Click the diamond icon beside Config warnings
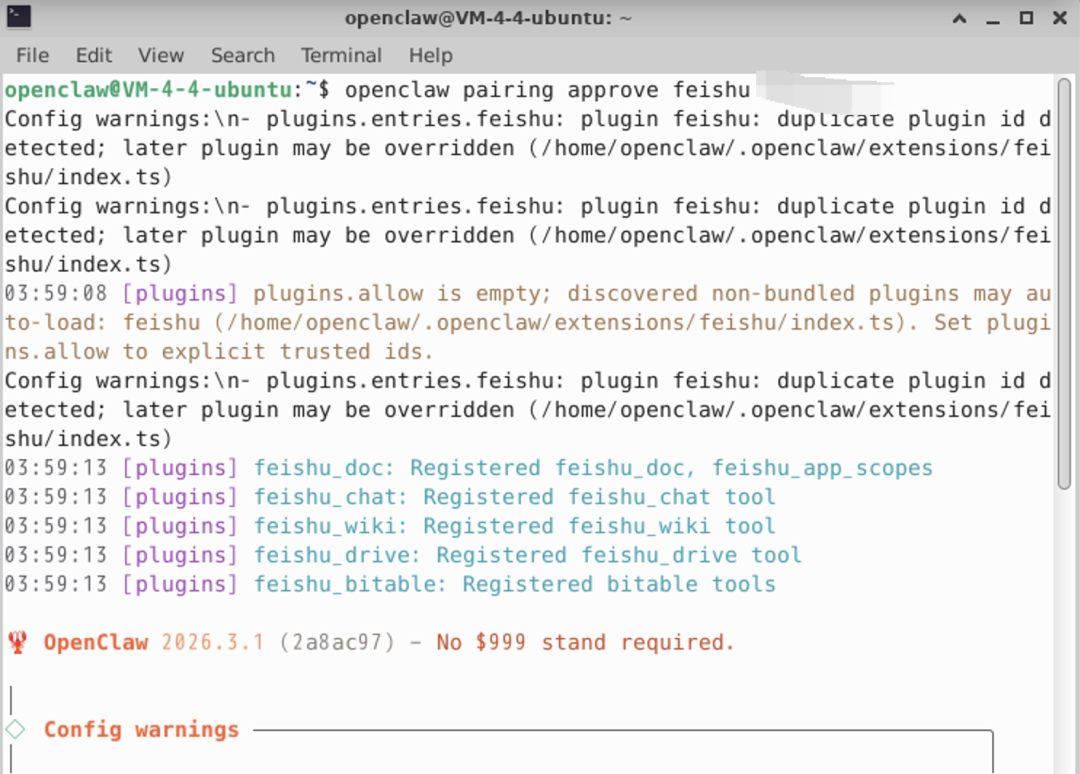1080x774 pixels. point(15,729)
